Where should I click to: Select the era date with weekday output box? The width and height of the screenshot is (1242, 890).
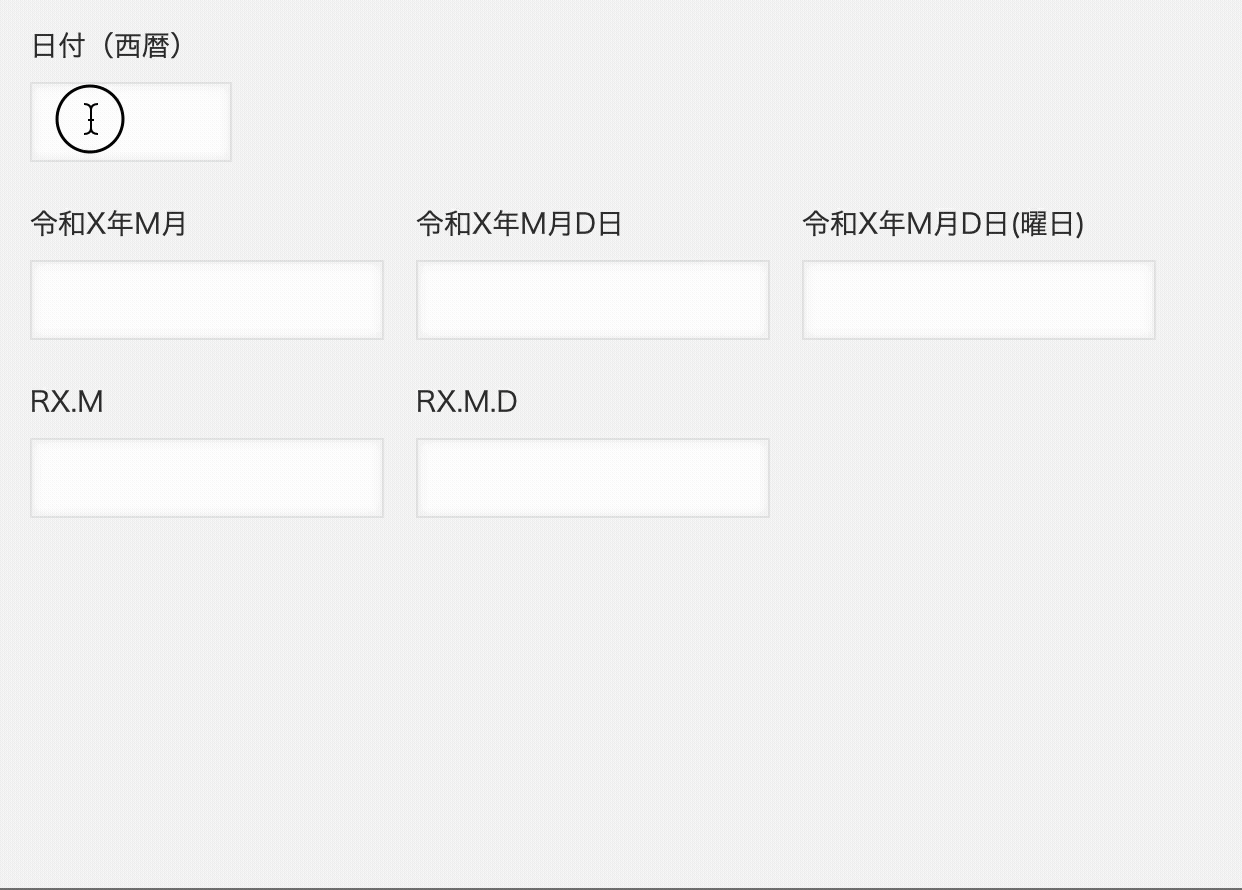point(978,300)
